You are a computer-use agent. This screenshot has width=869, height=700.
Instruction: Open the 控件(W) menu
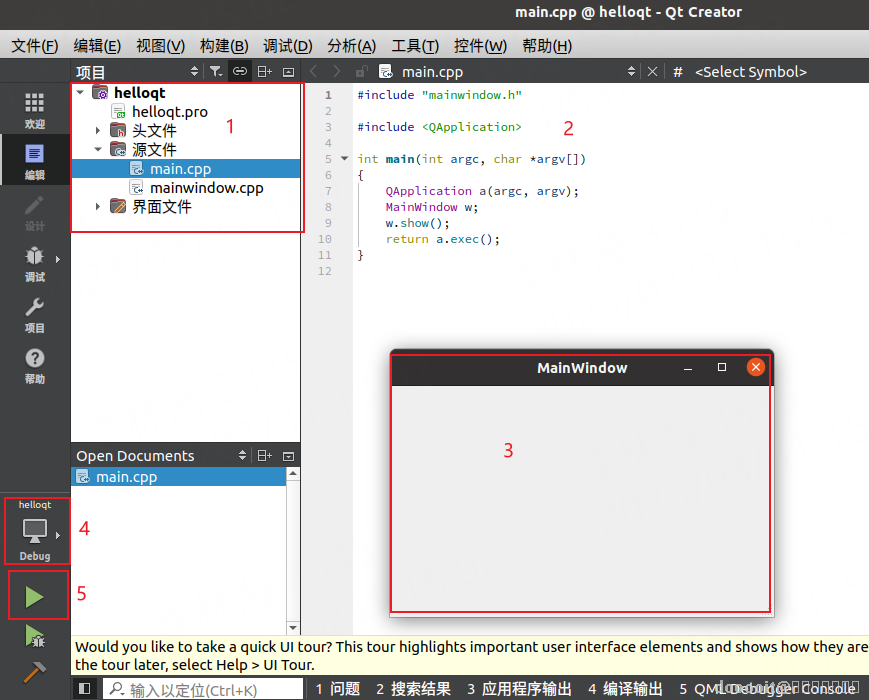pyautogui.click(x=480, y=45)
